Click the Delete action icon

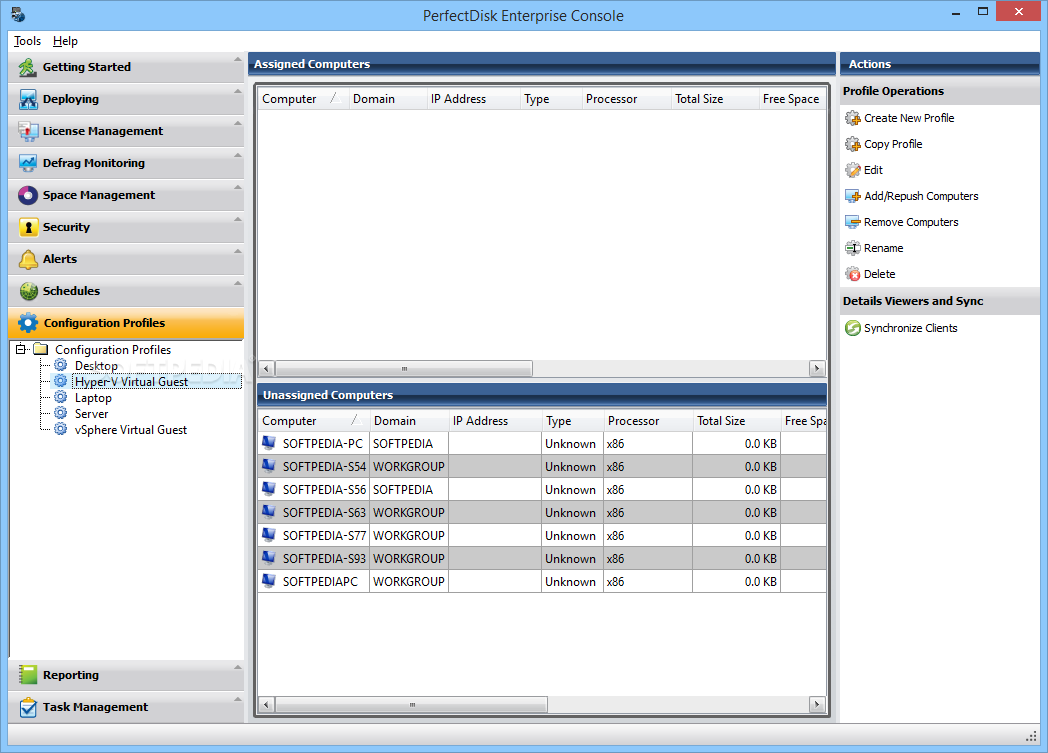[853, 275]
